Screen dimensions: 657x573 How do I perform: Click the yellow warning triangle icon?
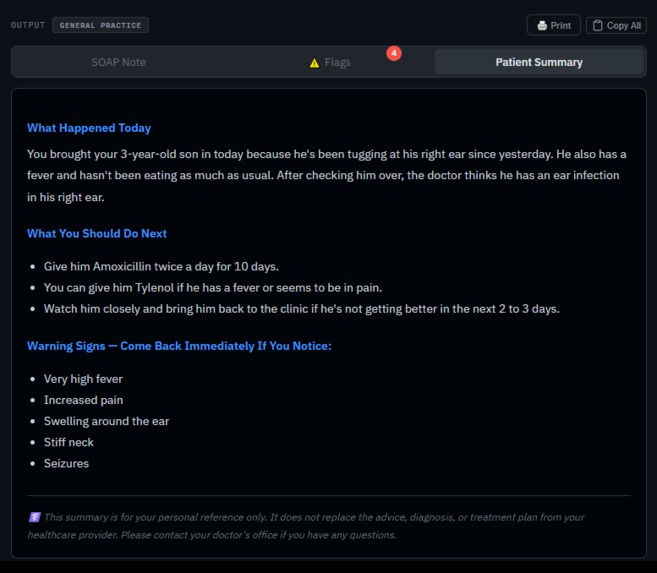(314, 63)
